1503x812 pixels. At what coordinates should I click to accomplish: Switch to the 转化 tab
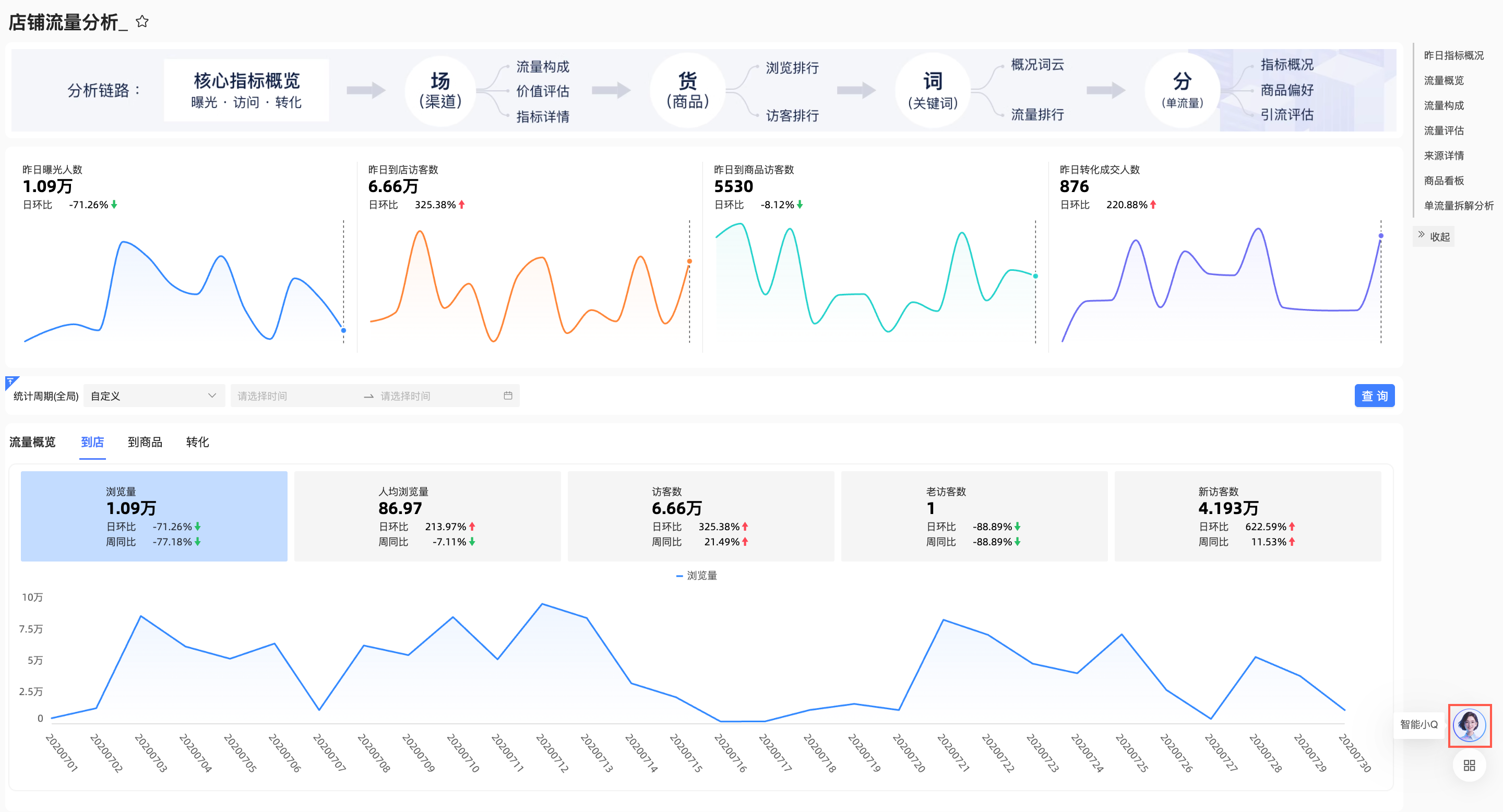click(197, 442)
